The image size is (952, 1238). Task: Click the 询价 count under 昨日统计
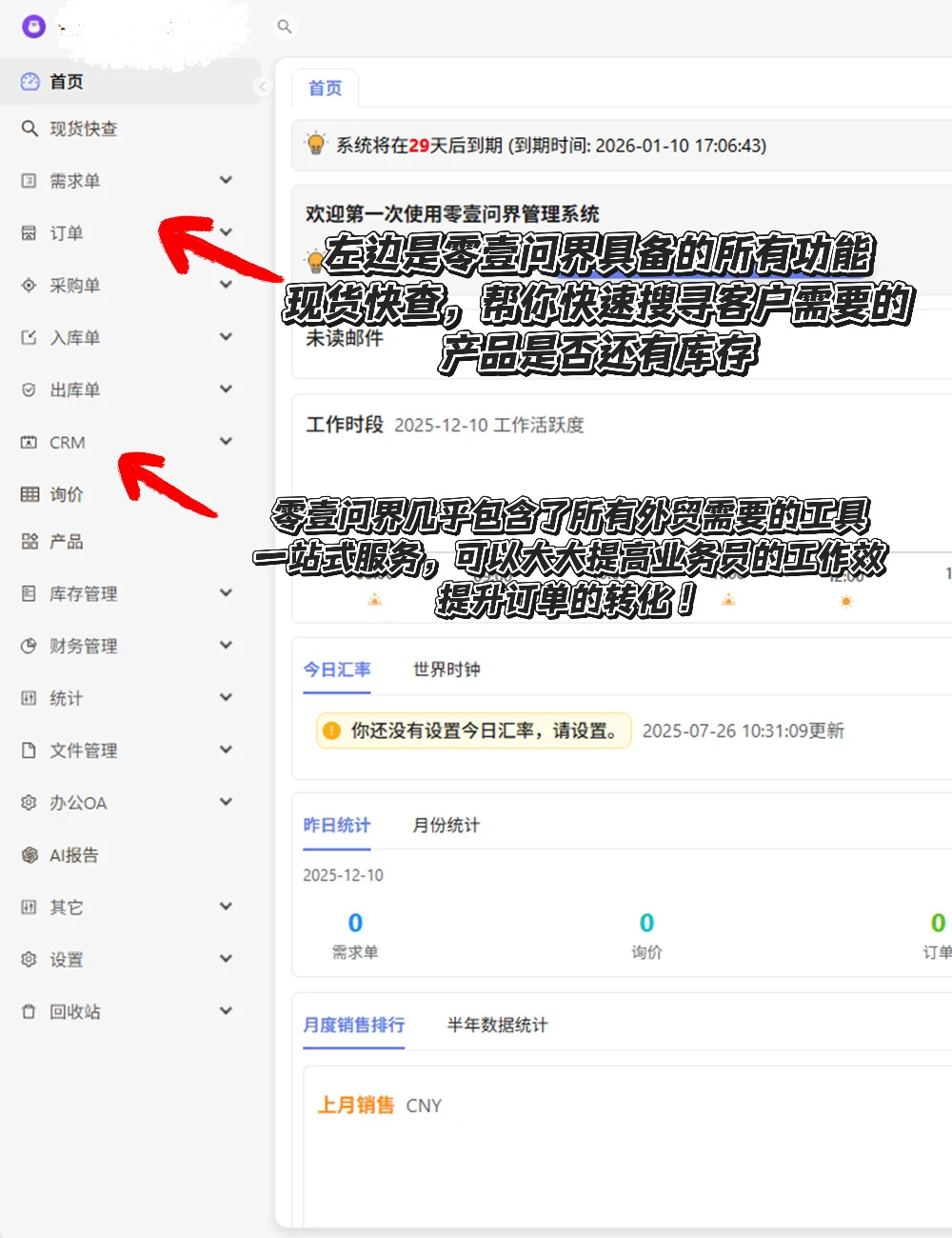pos(647,923)
